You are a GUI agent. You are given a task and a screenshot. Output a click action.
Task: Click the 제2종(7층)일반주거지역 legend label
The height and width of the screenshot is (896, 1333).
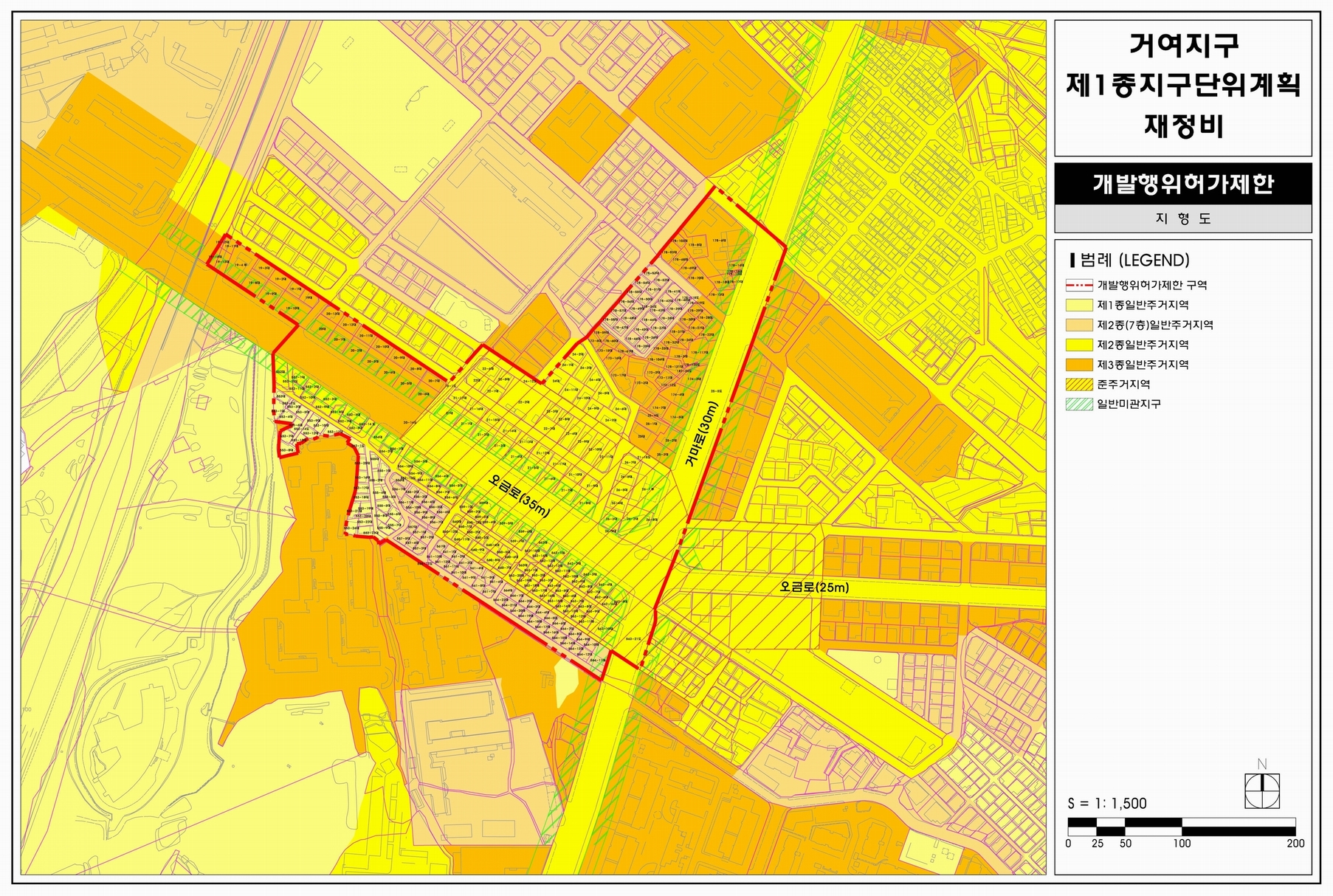coord(1155,325)
